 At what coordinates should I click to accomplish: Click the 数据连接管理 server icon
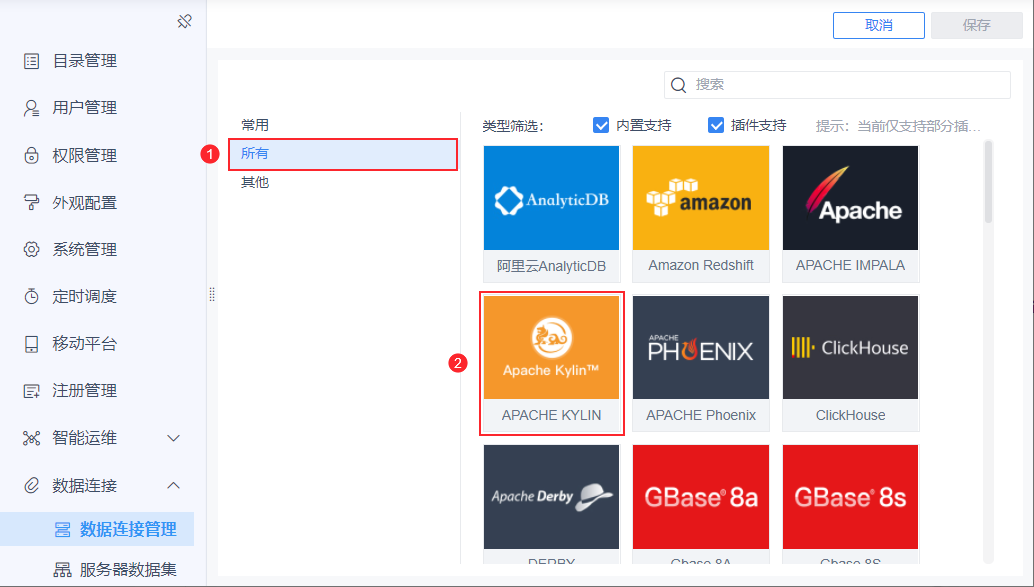(x=63, y=530)
